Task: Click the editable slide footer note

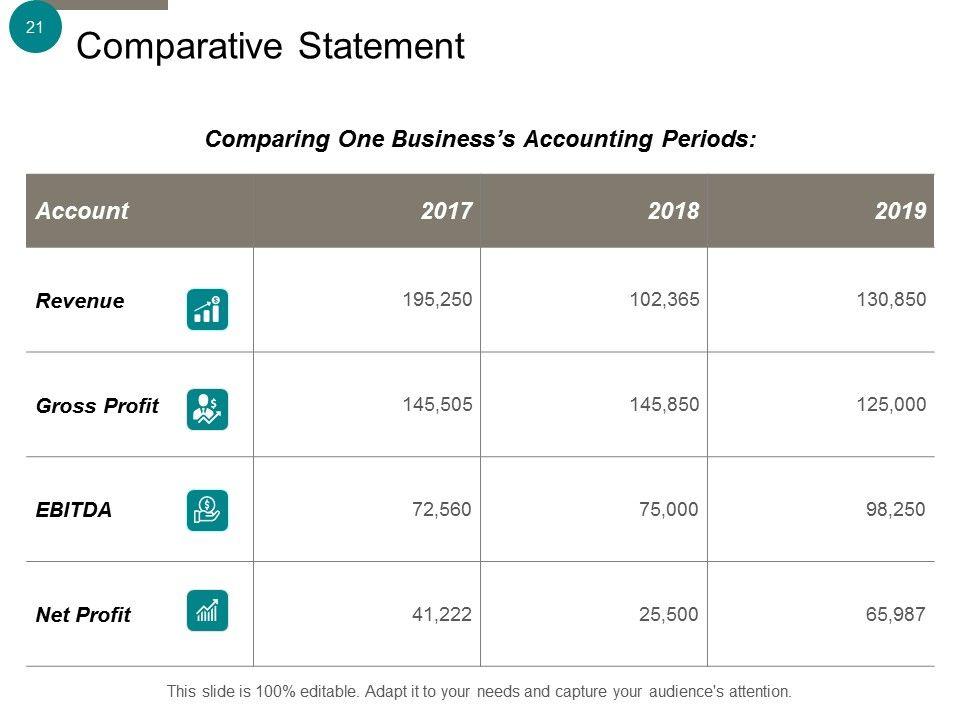Action: [x=479, y=691]
